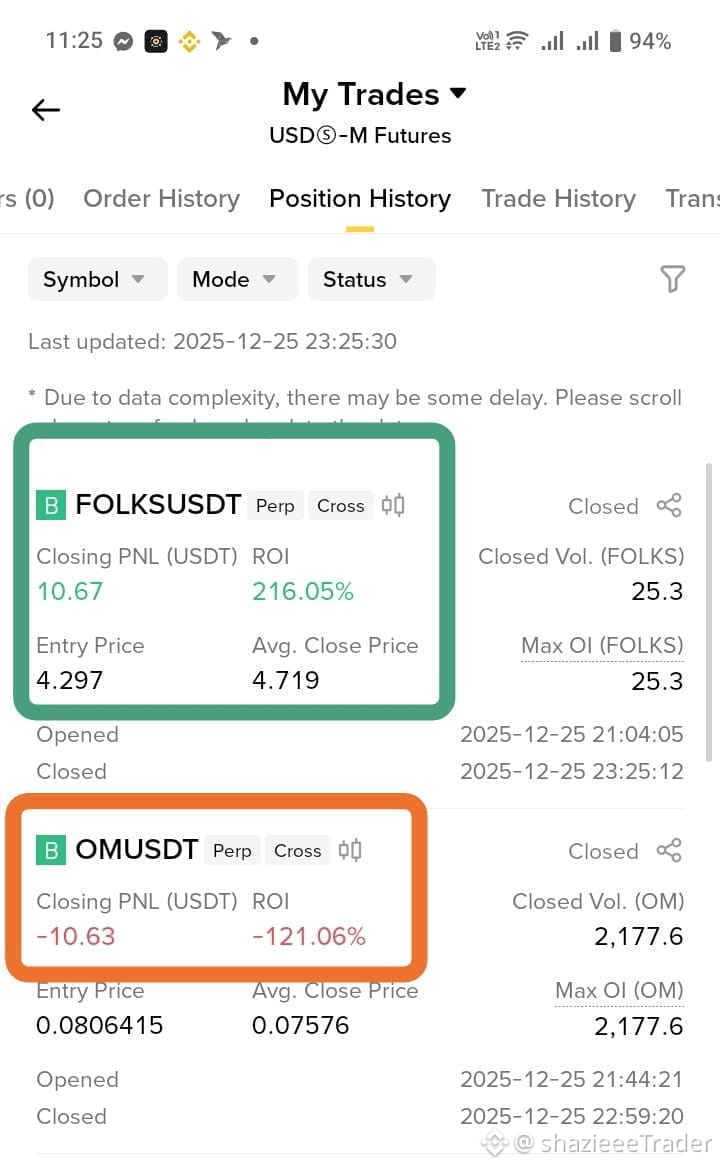The image size is (720, 1168).
Task: Tap the back arrow icon
Action: [x=45, y=110]
